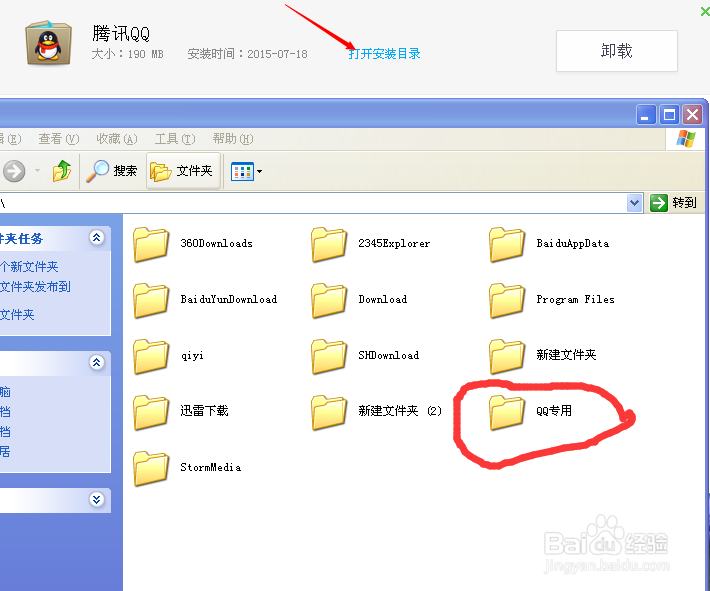This screenshot has height=591, width=710.
Task: Select the 迅雷下载 folder icon
Action: point(151,412)
